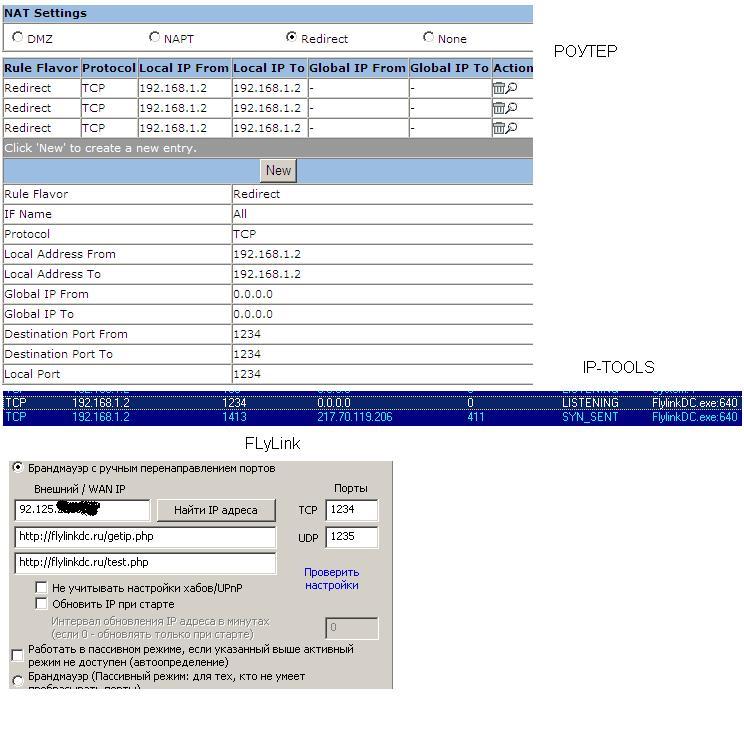View details of first Redirect rule via magnifier
This screenshot has width=744, height=736.
(511, 88)
